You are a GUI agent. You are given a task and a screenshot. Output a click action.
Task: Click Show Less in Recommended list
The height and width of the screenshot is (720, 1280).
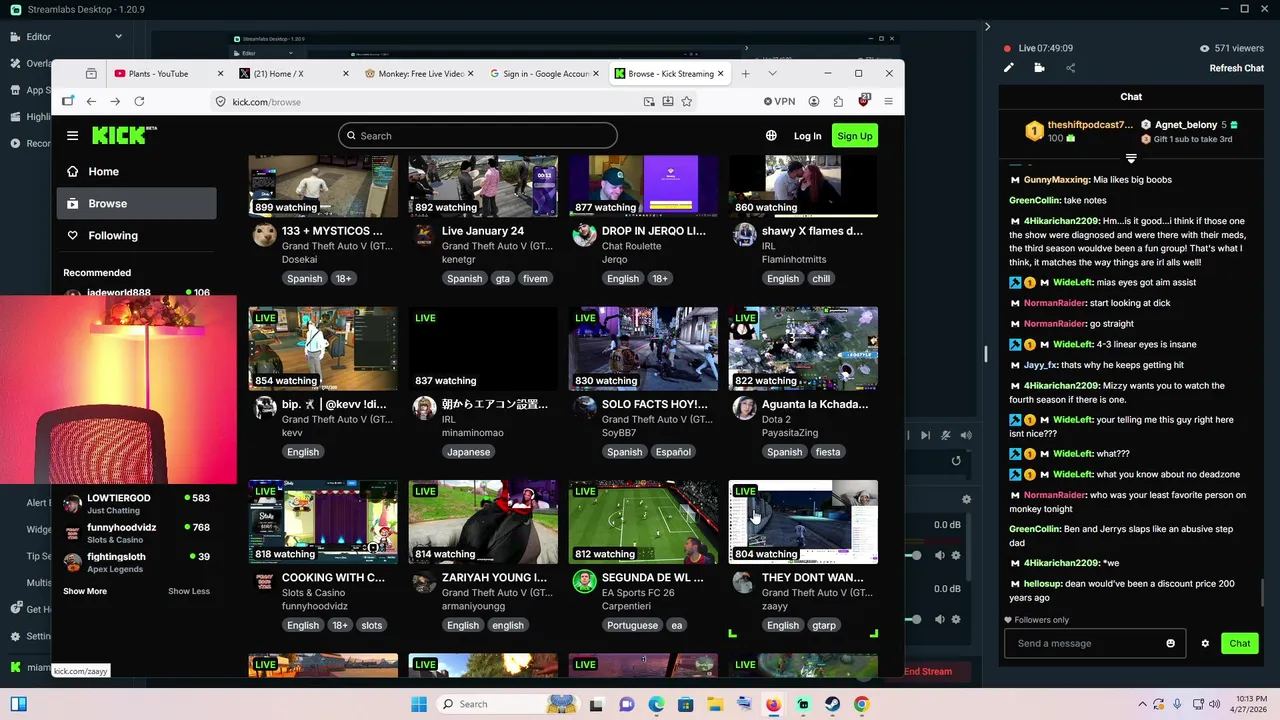(189, 591)
